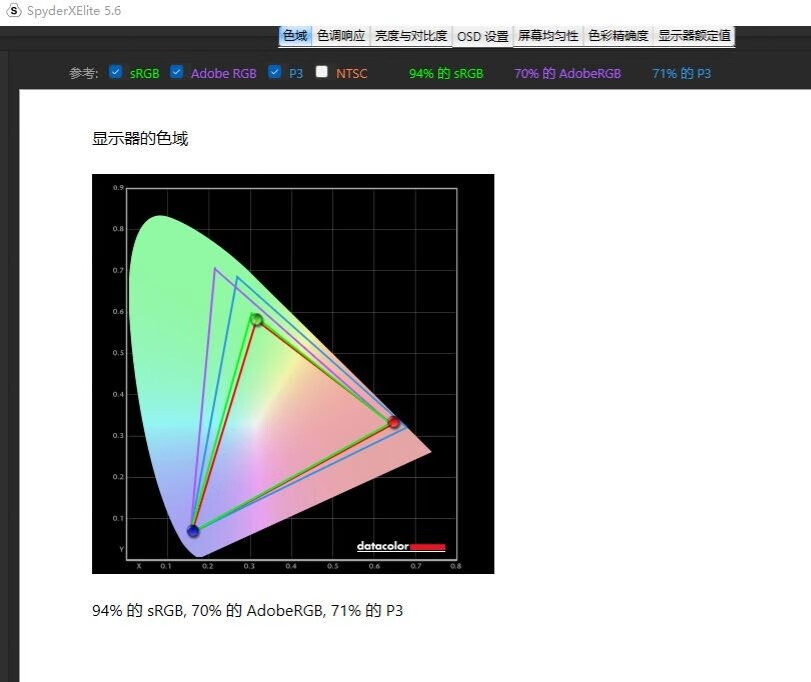Click the blue primary point on gamut chart

coord(193,531)
